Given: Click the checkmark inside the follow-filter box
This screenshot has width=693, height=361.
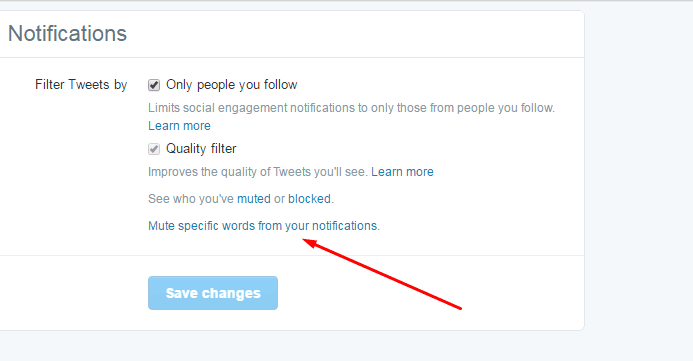Looking at the screenshot, I should (x=154, y=85).
